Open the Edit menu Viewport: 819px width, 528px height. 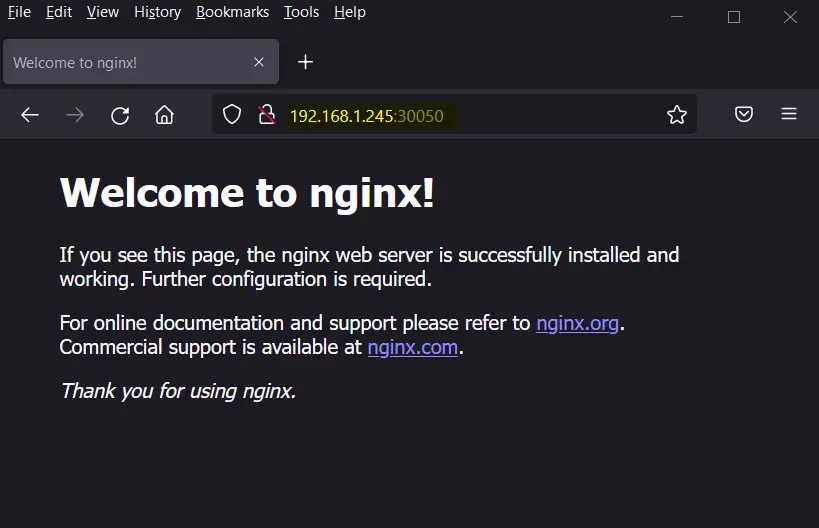point(59,12)
